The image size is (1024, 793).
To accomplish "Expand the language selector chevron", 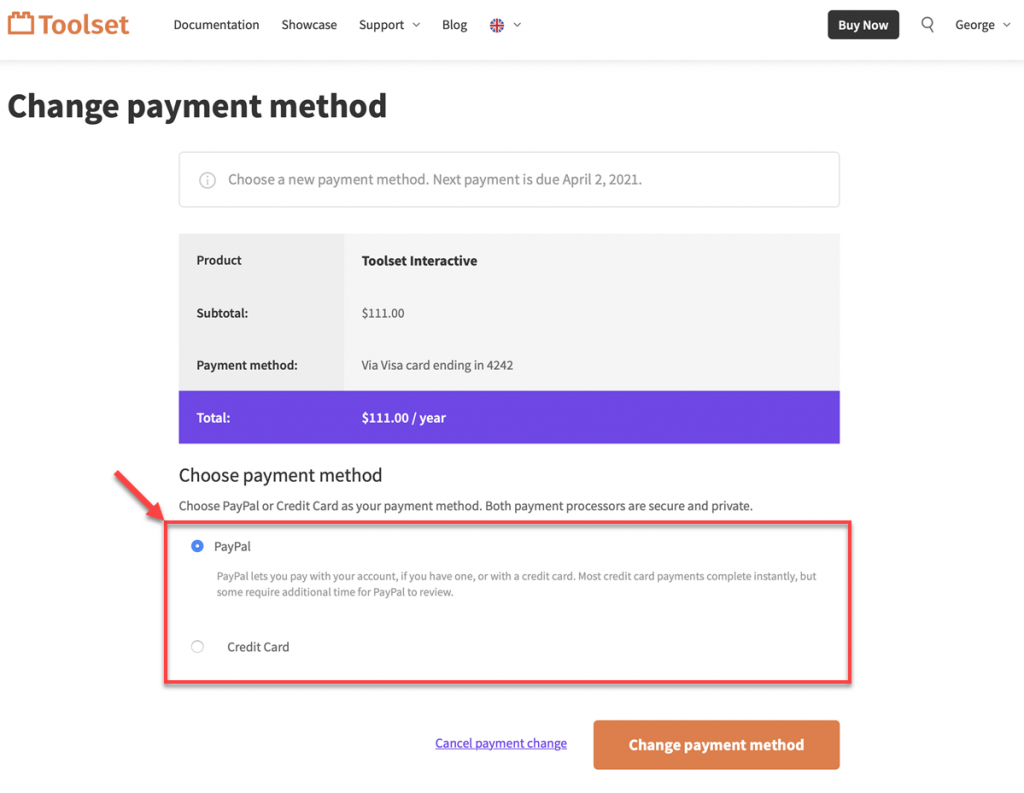I will [517, 24].
